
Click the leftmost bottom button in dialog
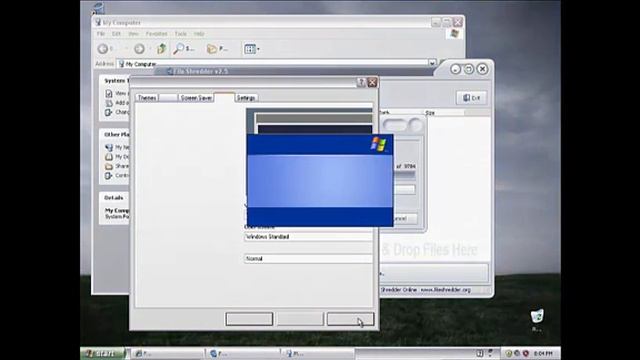tap(249, 319)
